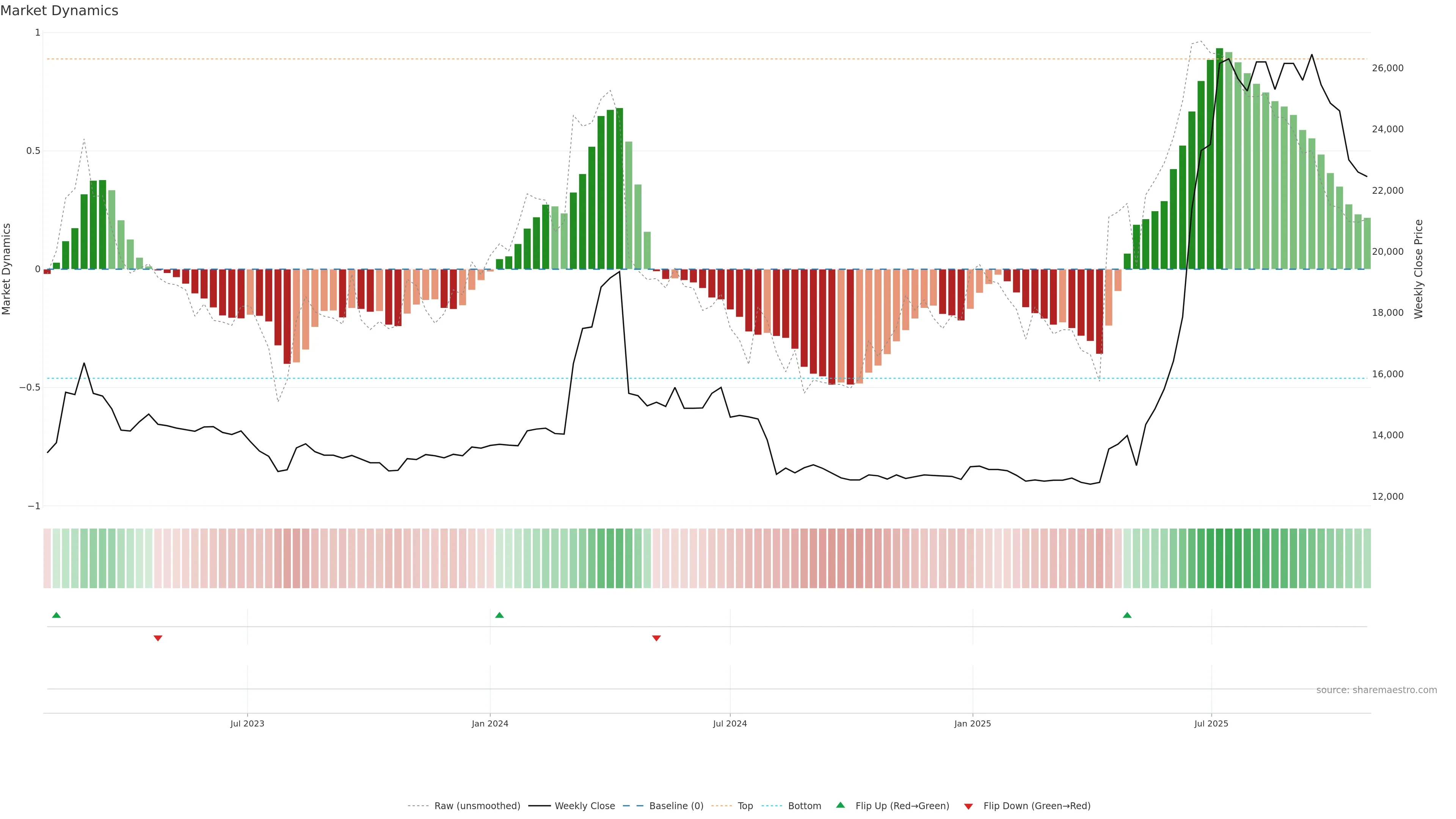The image size is (1456, 819).
Task: Click the source: sharemaestro.com text
Action: 1376,690
